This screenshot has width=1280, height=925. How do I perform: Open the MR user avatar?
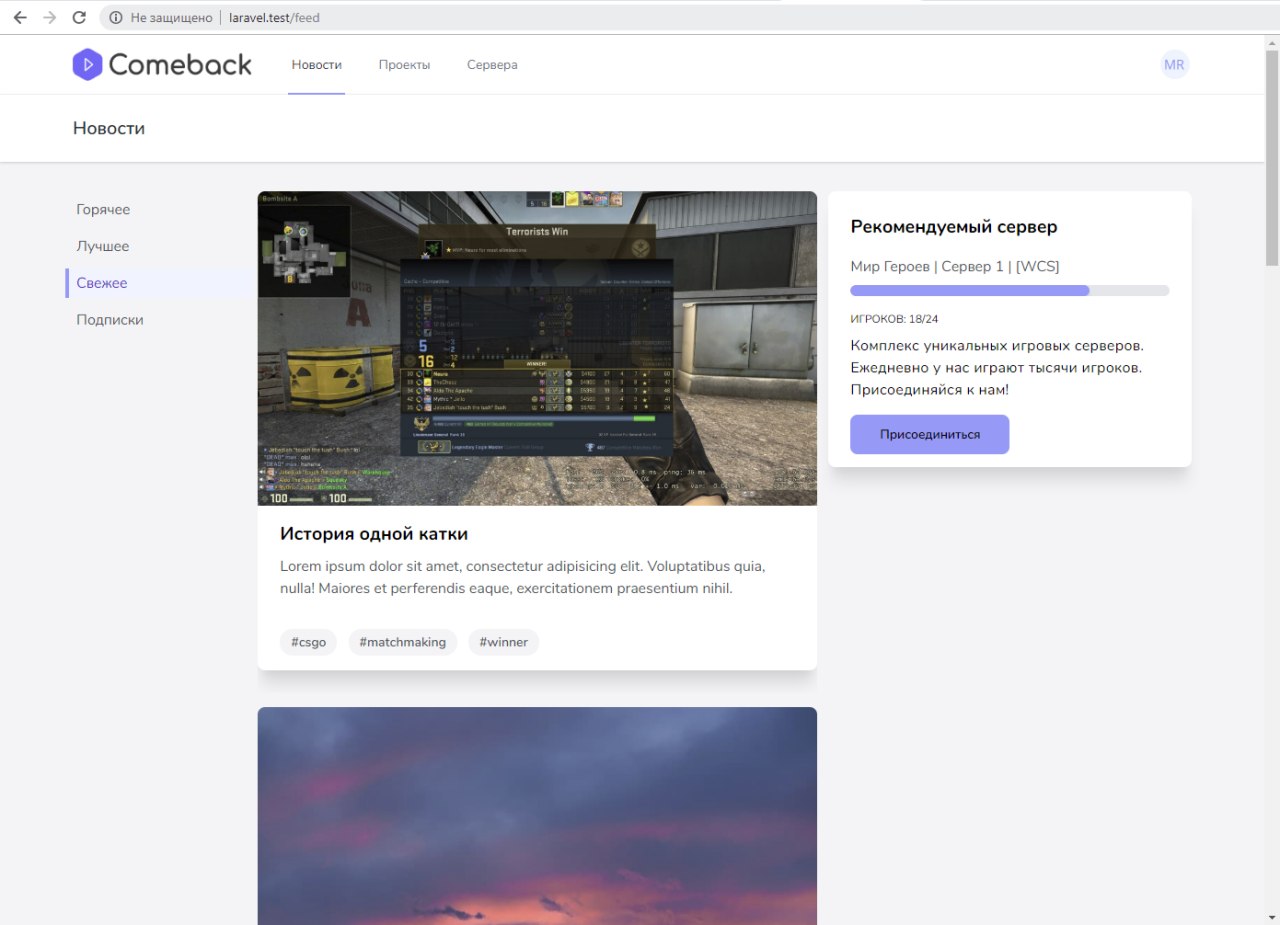[x=1174, y=65]
